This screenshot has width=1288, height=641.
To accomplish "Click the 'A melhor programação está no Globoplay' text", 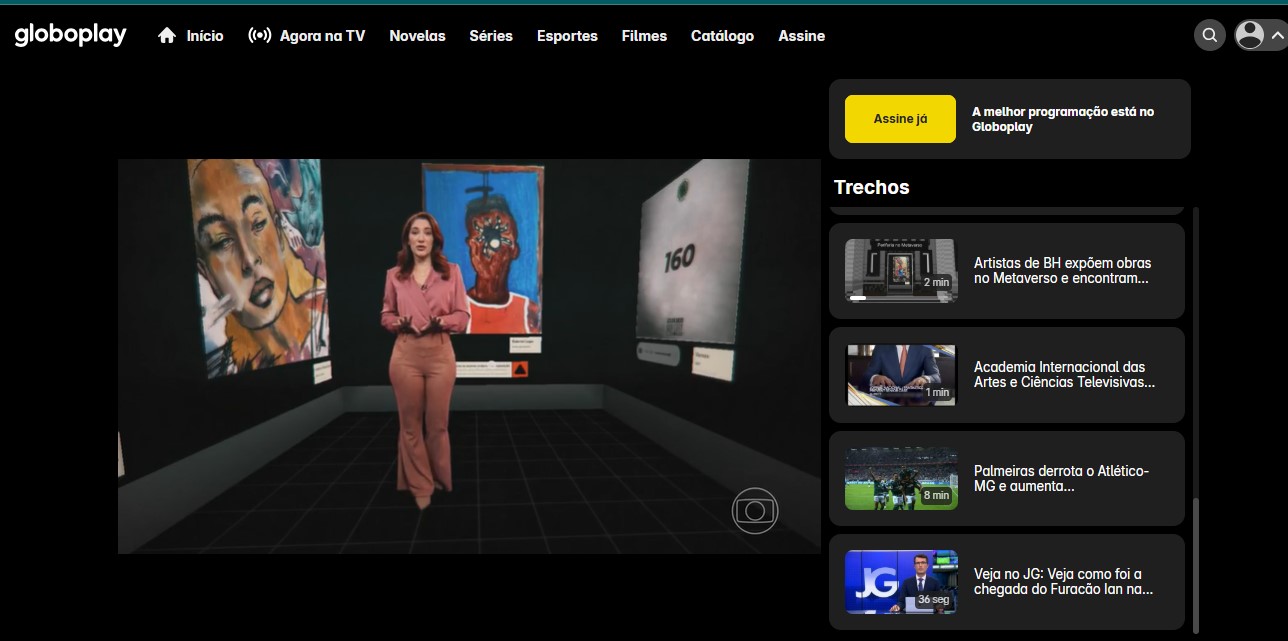I will pos(1063,119).
